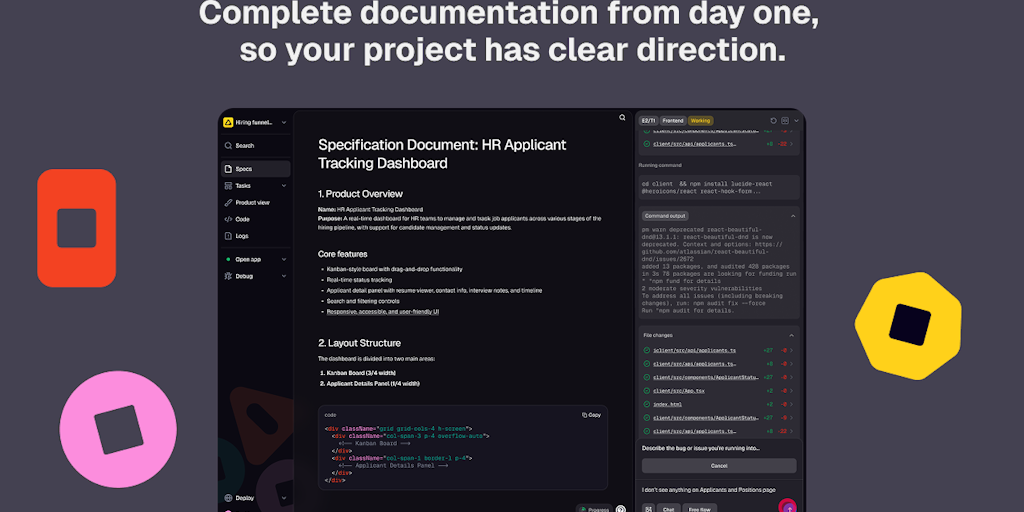Click the 'Running command' label
The width and height of the screenshot is (1024, 512).
click(x=662, y=165)
